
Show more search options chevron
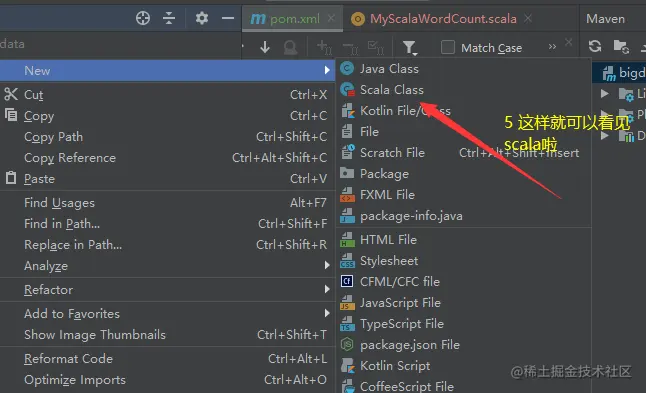(552, 47)
